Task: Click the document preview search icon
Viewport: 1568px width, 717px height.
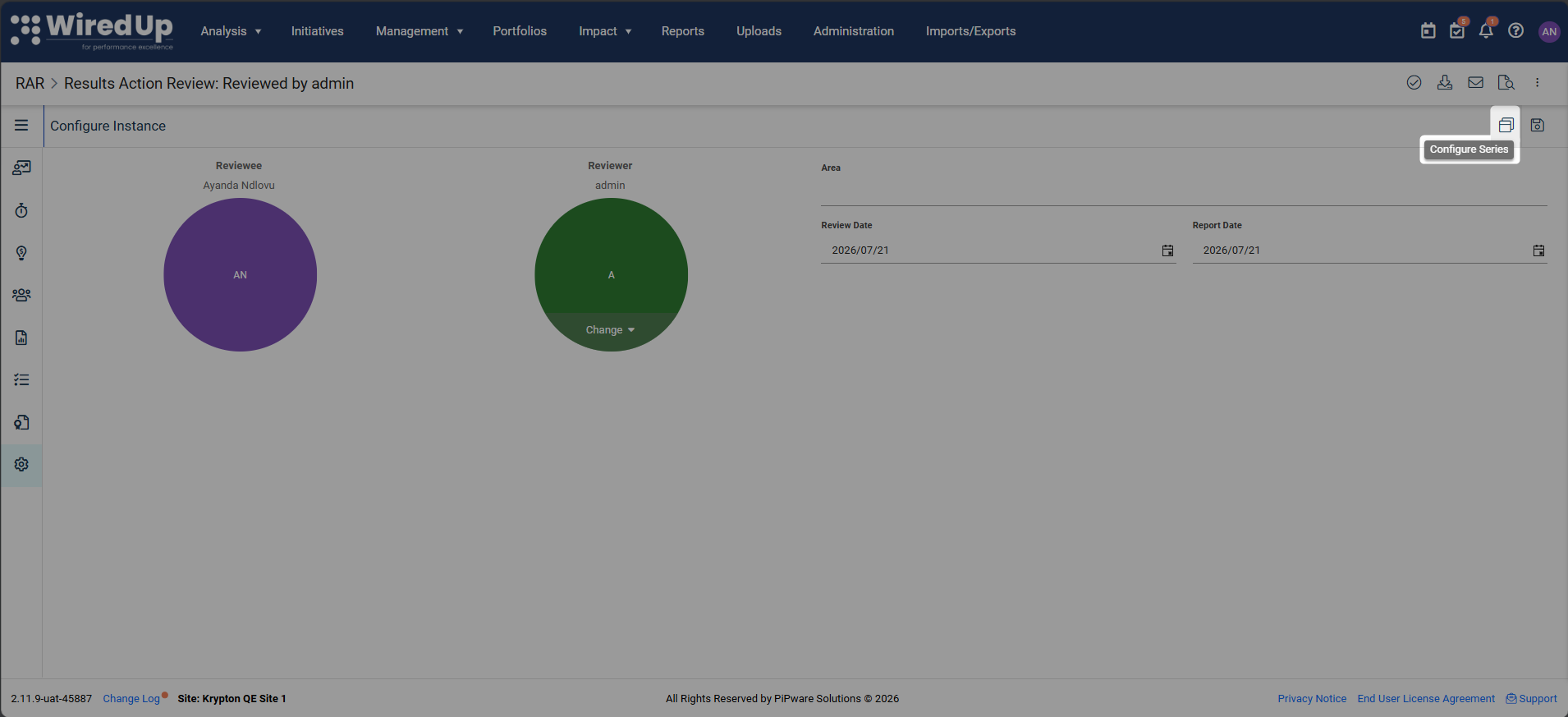Action: tap(1506, 82)
